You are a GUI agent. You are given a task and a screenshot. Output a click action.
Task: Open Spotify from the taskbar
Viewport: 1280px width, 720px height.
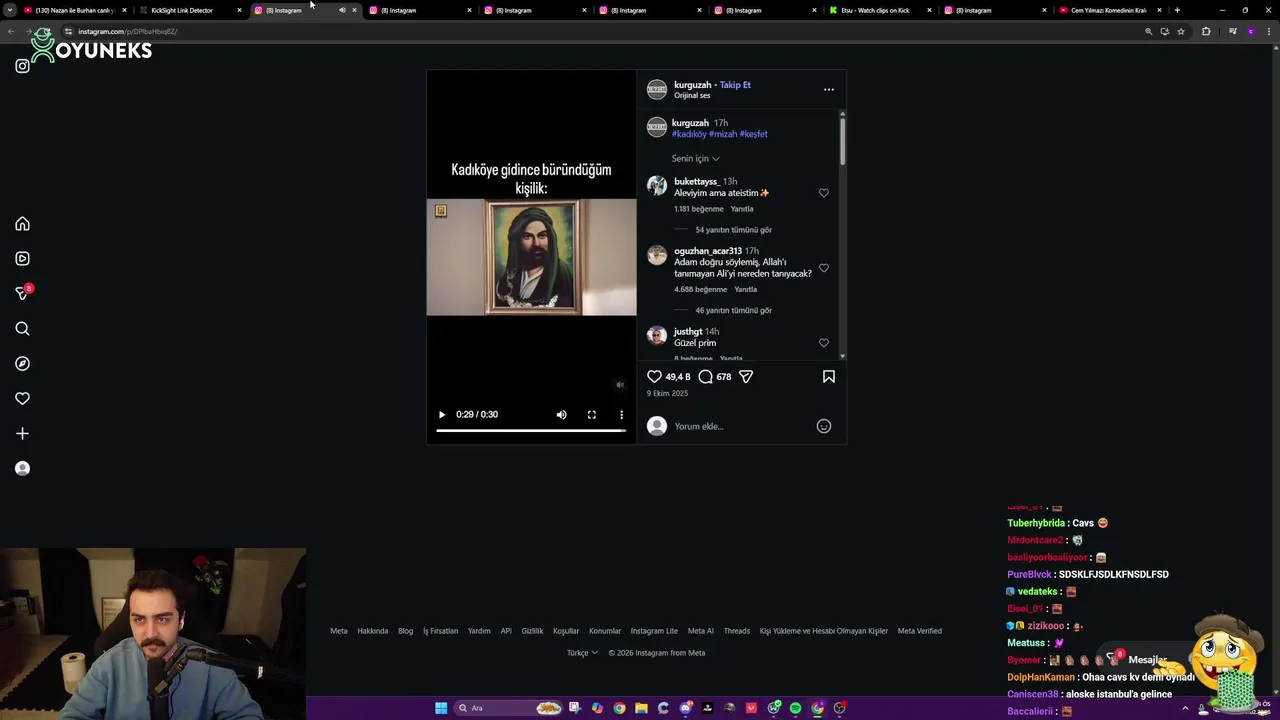click(x=795, y=708)
